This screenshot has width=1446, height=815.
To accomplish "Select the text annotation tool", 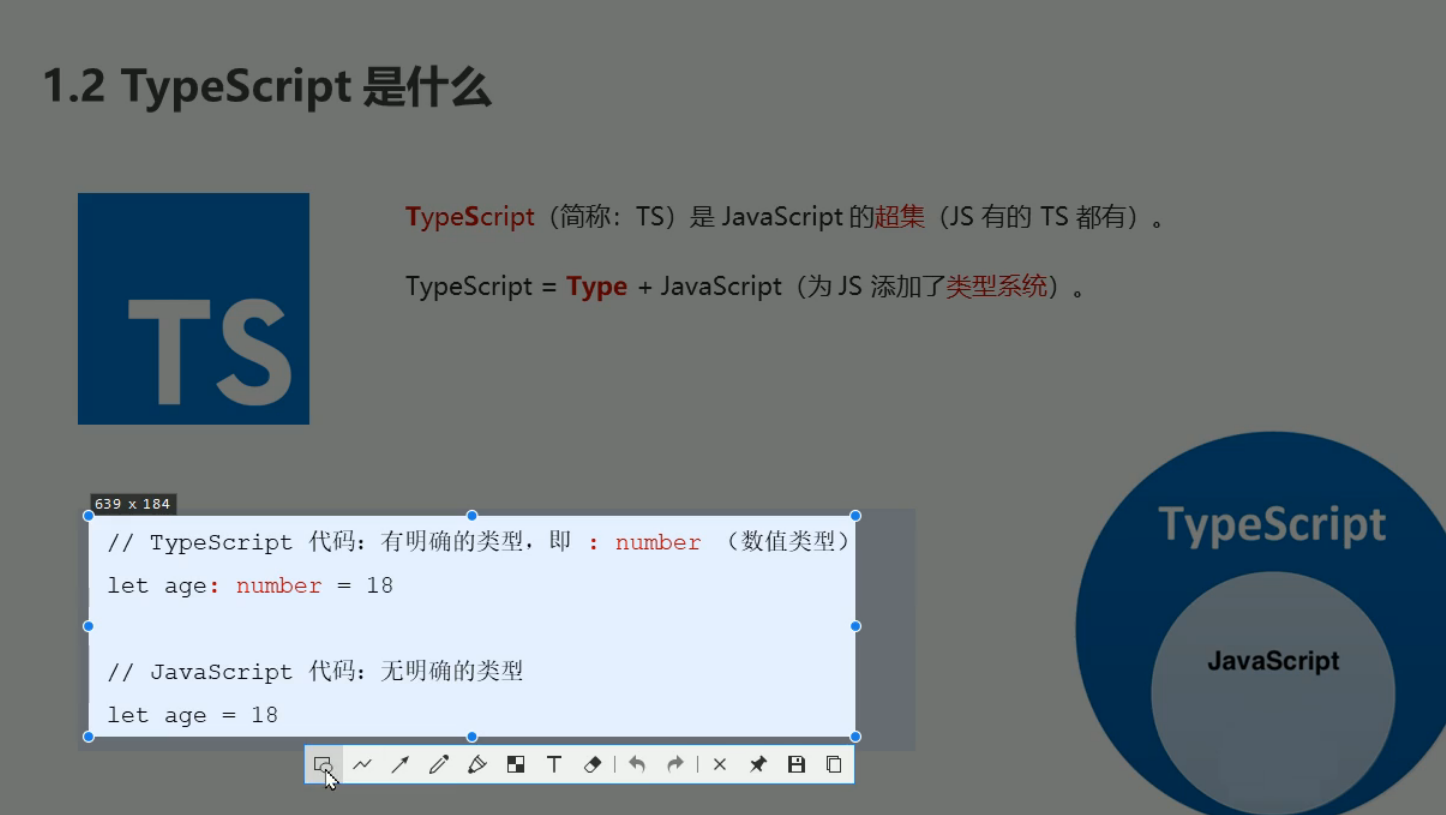I will (x=554, y=765).
